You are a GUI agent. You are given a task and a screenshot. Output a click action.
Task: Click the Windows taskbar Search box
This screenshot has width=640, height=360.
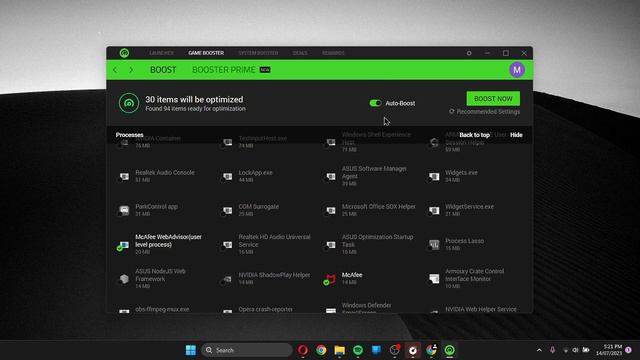[x=247, y=350]
